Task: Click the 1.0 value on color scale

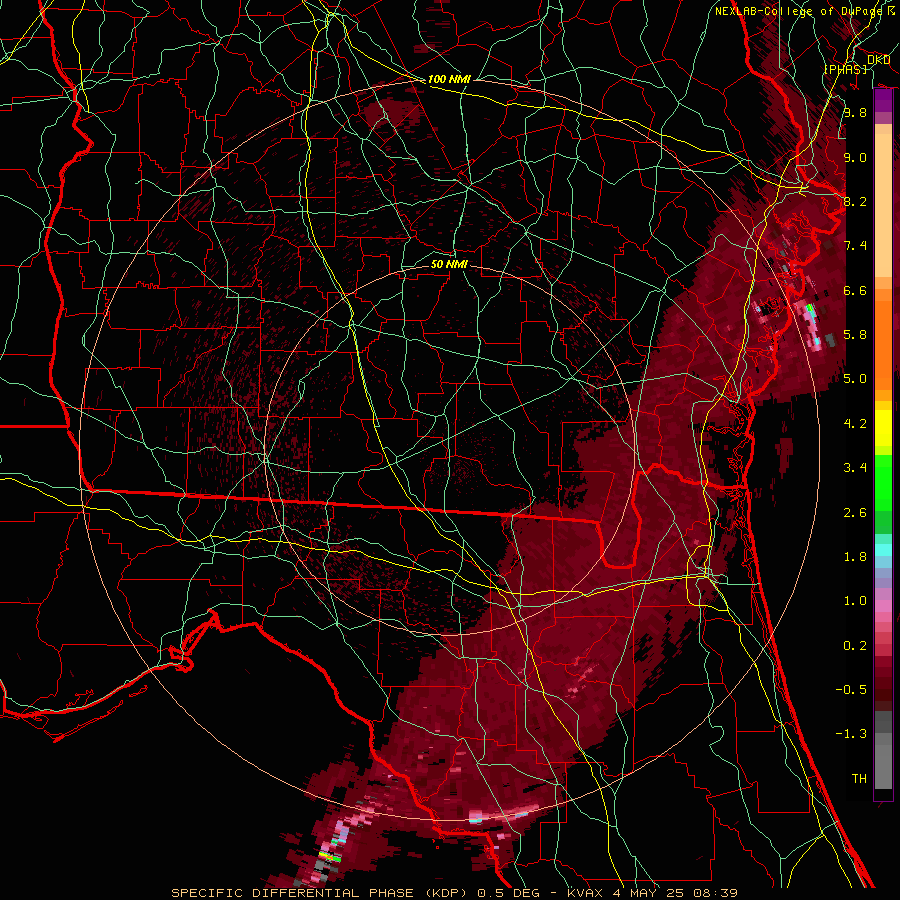Action: (855, 601)
